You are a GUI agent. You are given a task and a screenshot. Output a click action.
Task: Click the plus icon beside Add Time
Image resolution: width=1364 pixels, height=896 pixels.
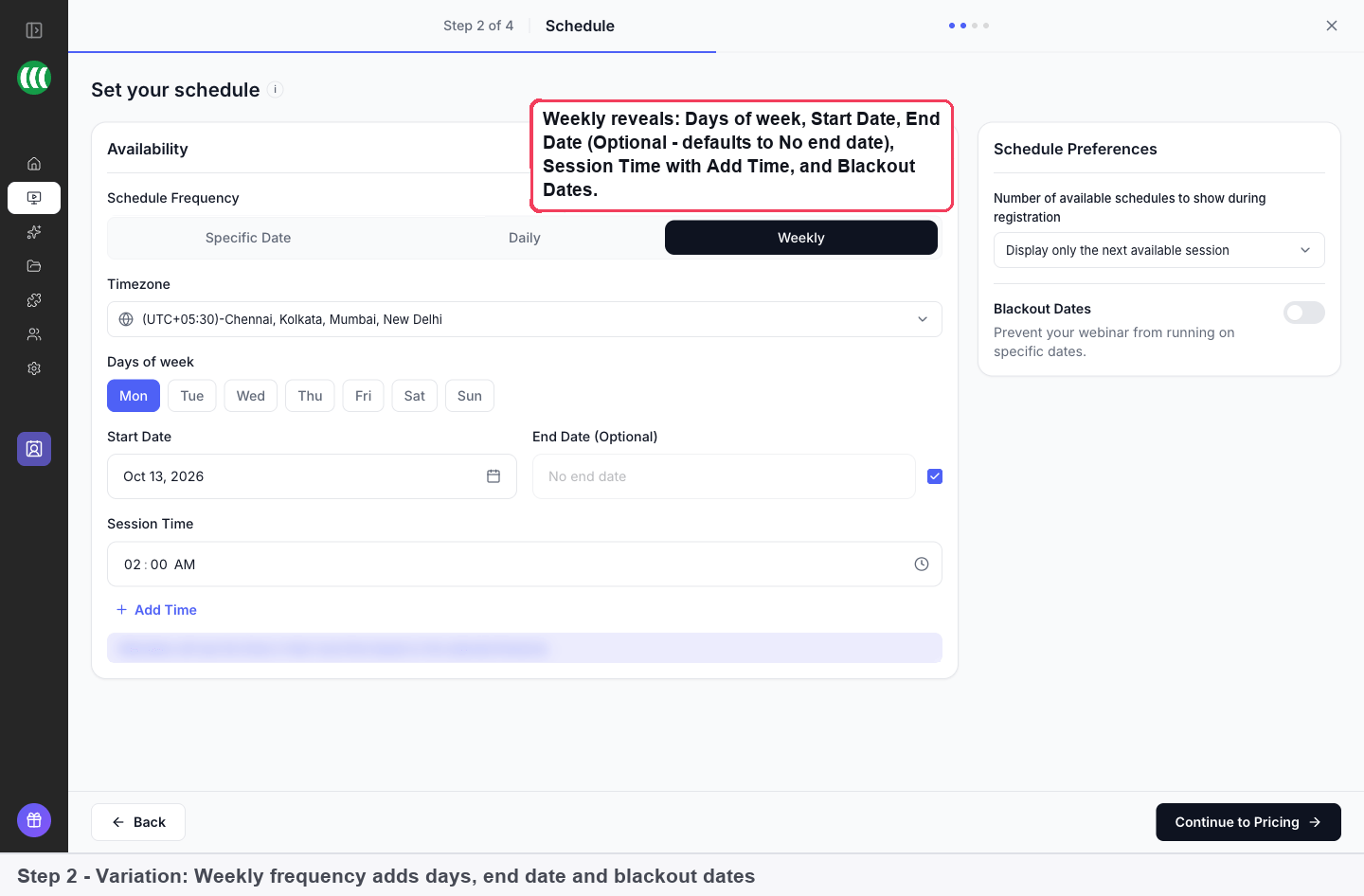point(121,610)
